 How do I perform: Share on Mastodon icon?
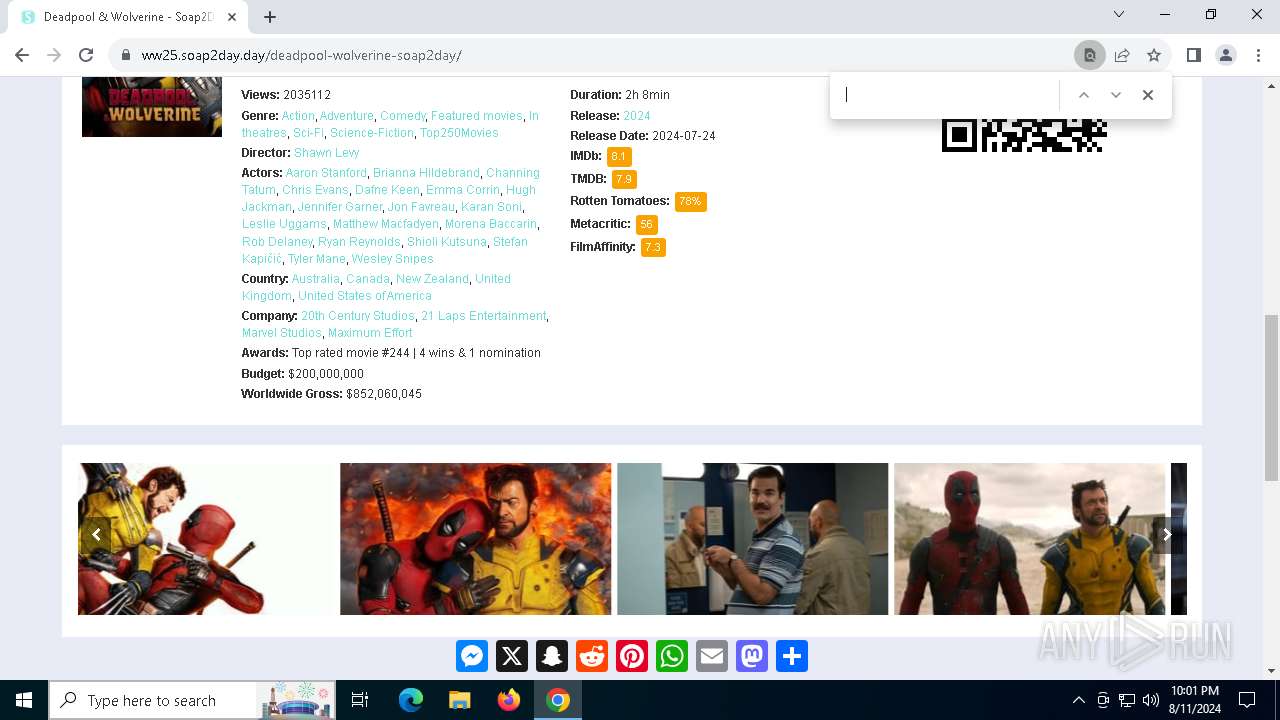click(752, 656)
